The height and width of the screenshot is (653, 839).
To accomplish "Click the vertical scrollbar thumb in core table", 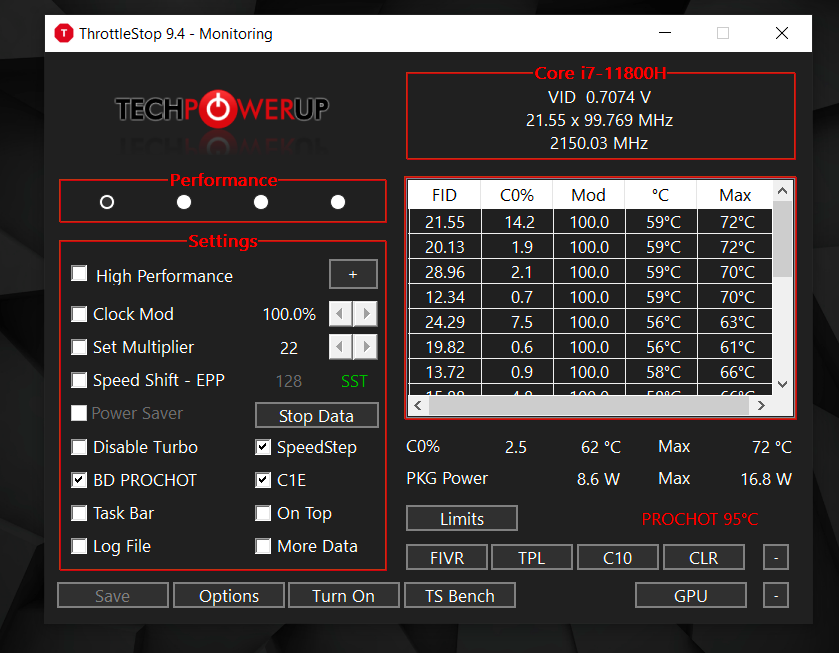I will [782, 239].
